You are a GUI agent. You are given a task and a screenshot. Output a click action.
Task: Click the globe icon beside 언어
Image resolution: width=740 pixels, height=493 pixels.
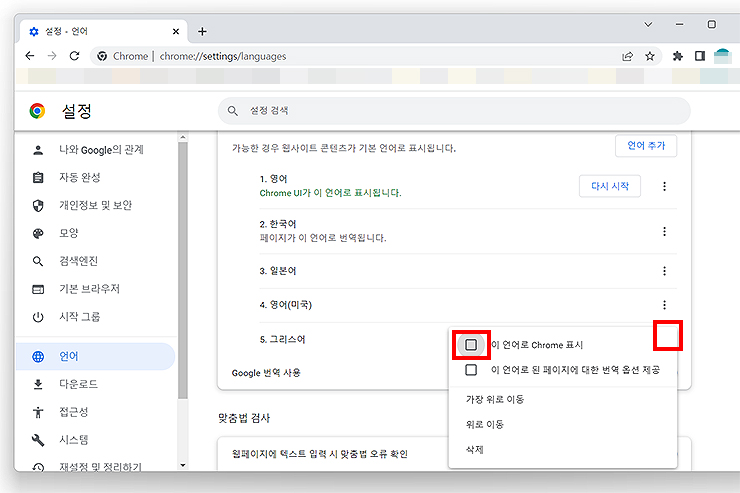point(38,357)
